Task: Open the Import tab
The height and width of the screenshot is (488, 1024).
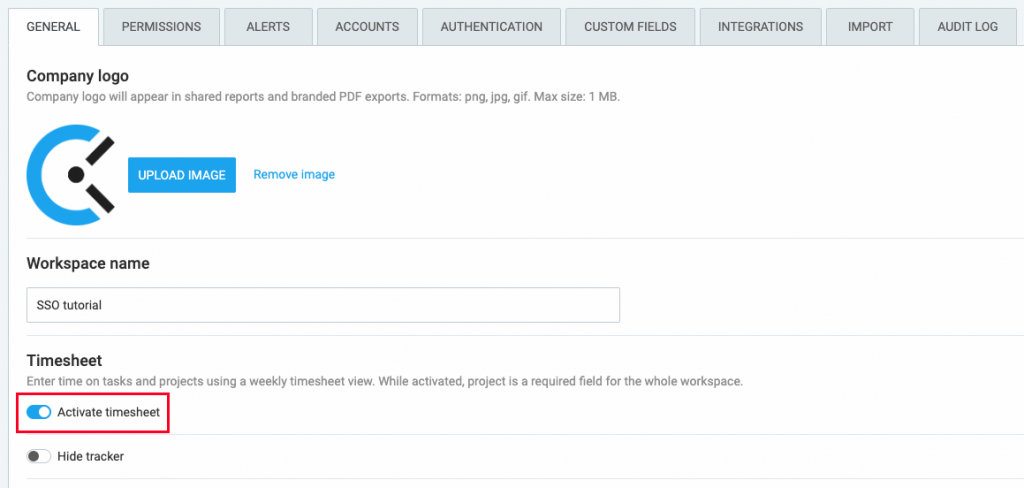Action: point(870,27)
